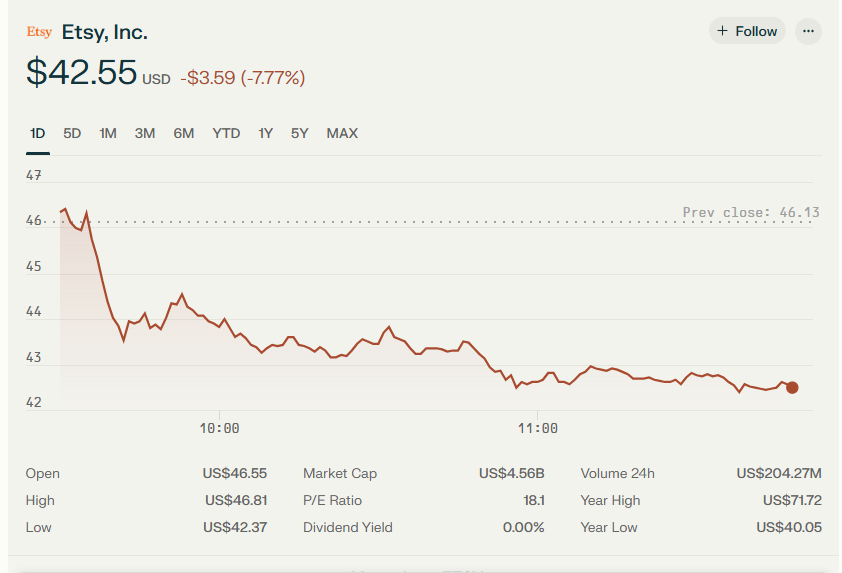Click the 47 y-axis label

coord(33,175)
